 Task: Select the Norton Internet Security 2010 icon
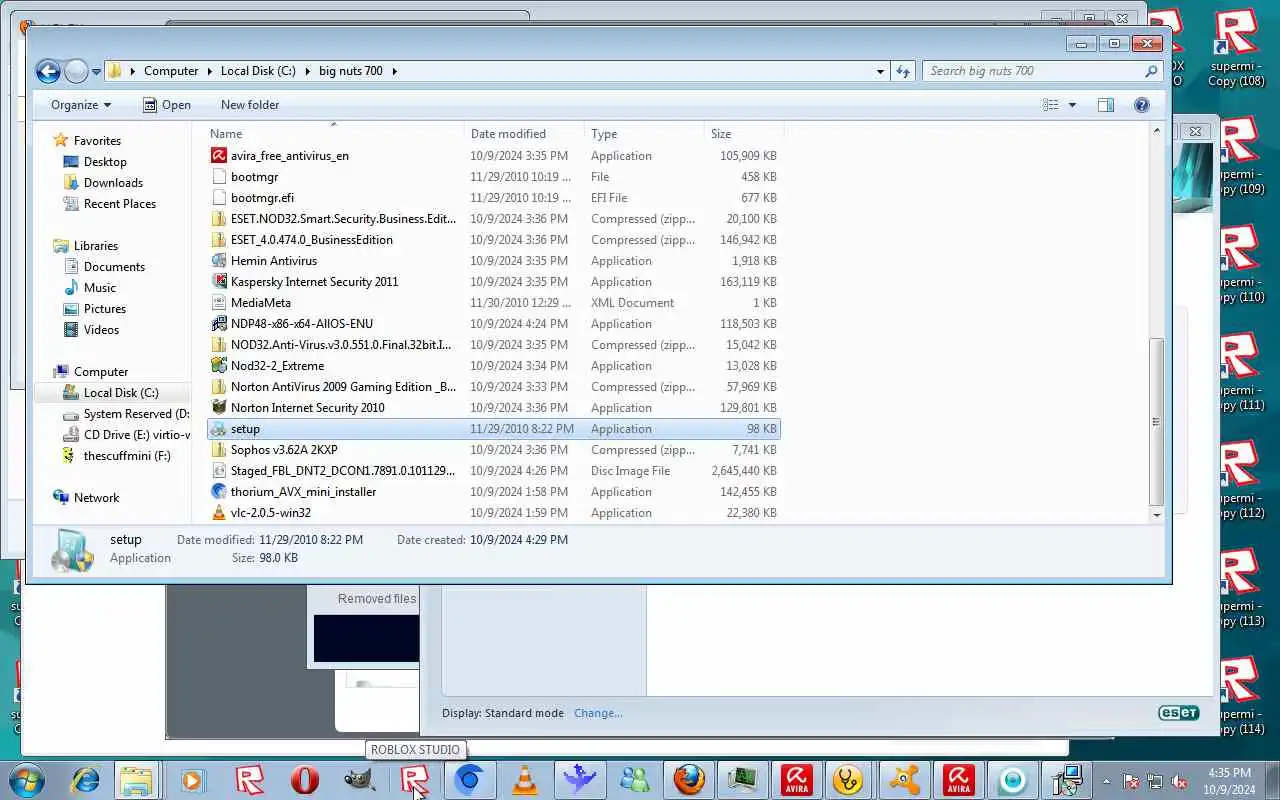pos(219,408)
